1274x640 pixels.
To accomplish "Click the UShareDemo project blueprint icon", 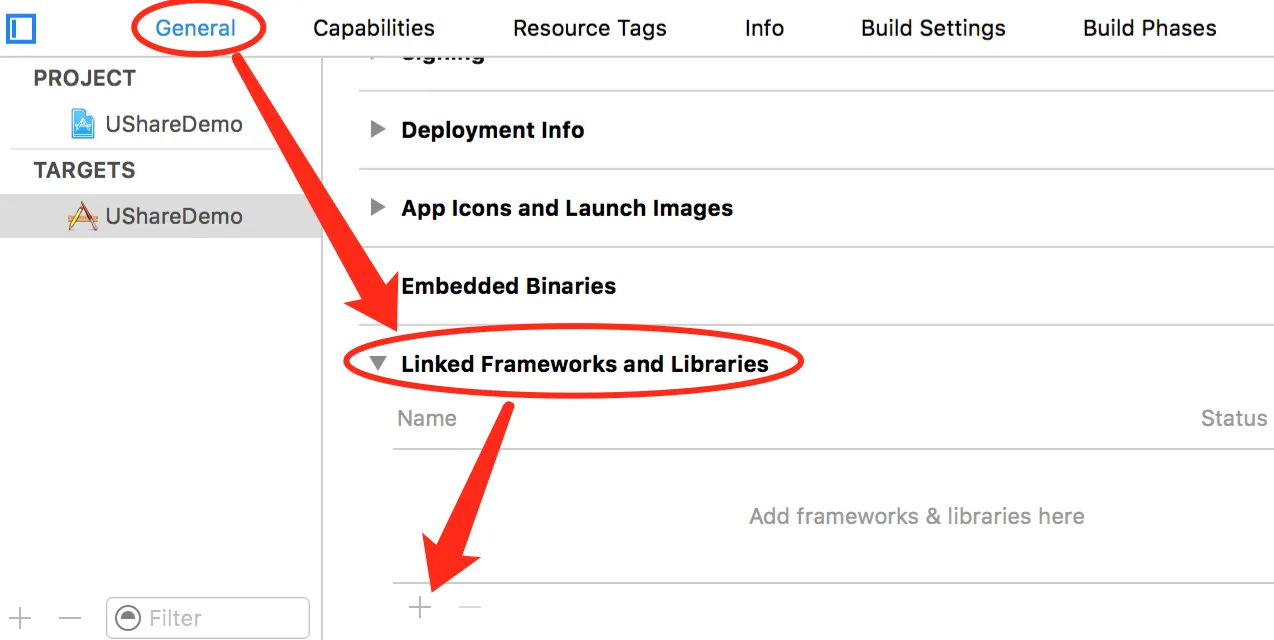I will (x=83, y=124).
